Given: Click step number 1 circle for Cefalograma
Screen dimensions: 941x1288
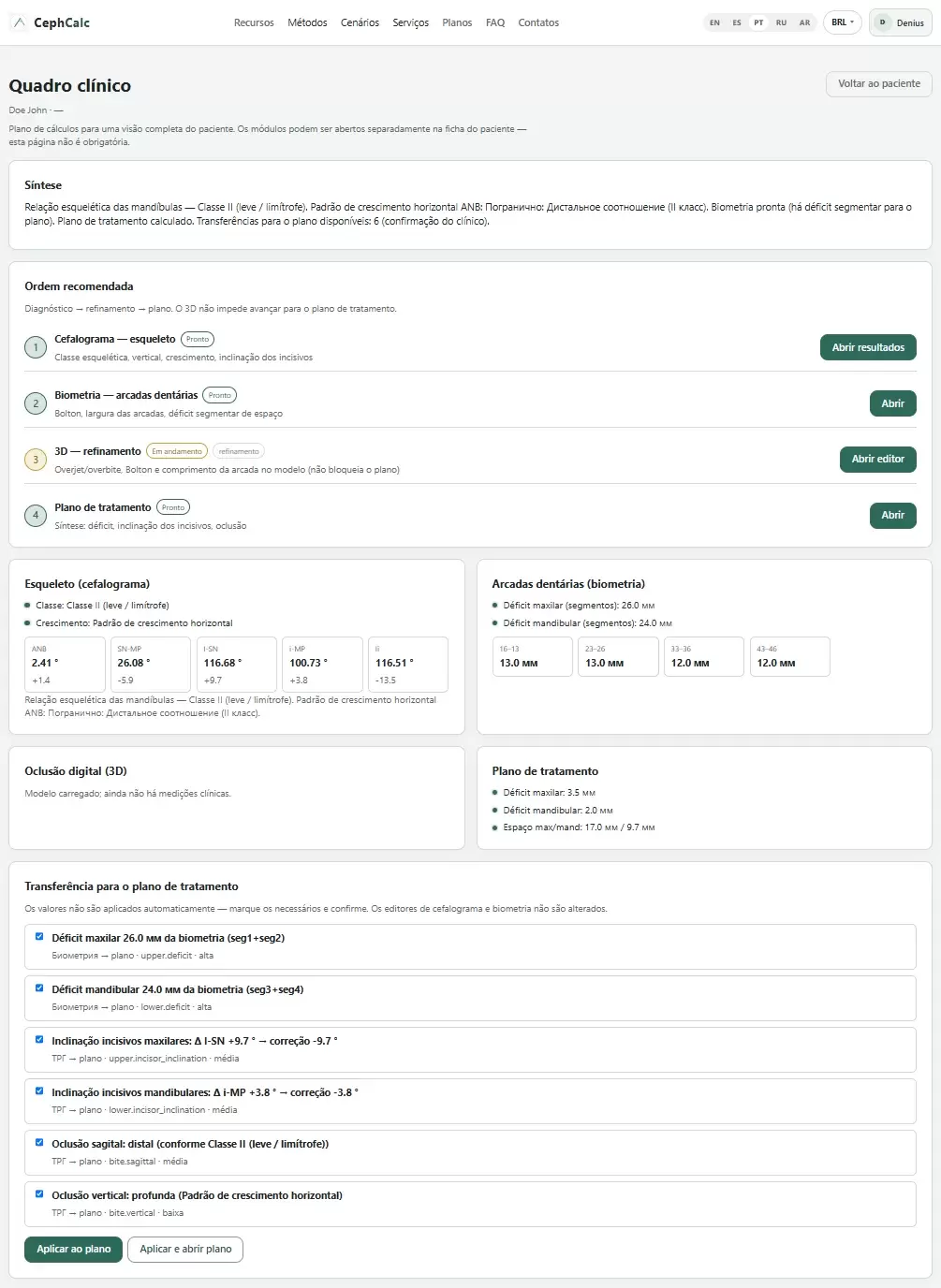Looking at the screenshot, I should point(36,347).
